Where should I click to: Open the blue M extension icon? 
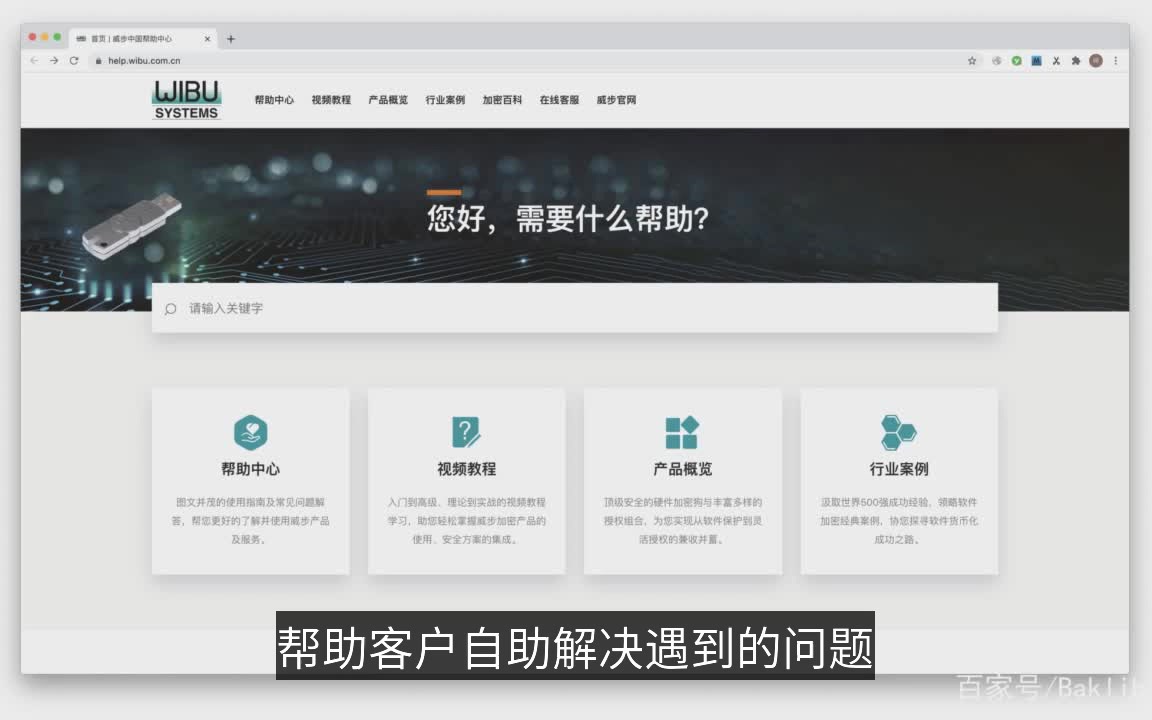point(1037,60)
